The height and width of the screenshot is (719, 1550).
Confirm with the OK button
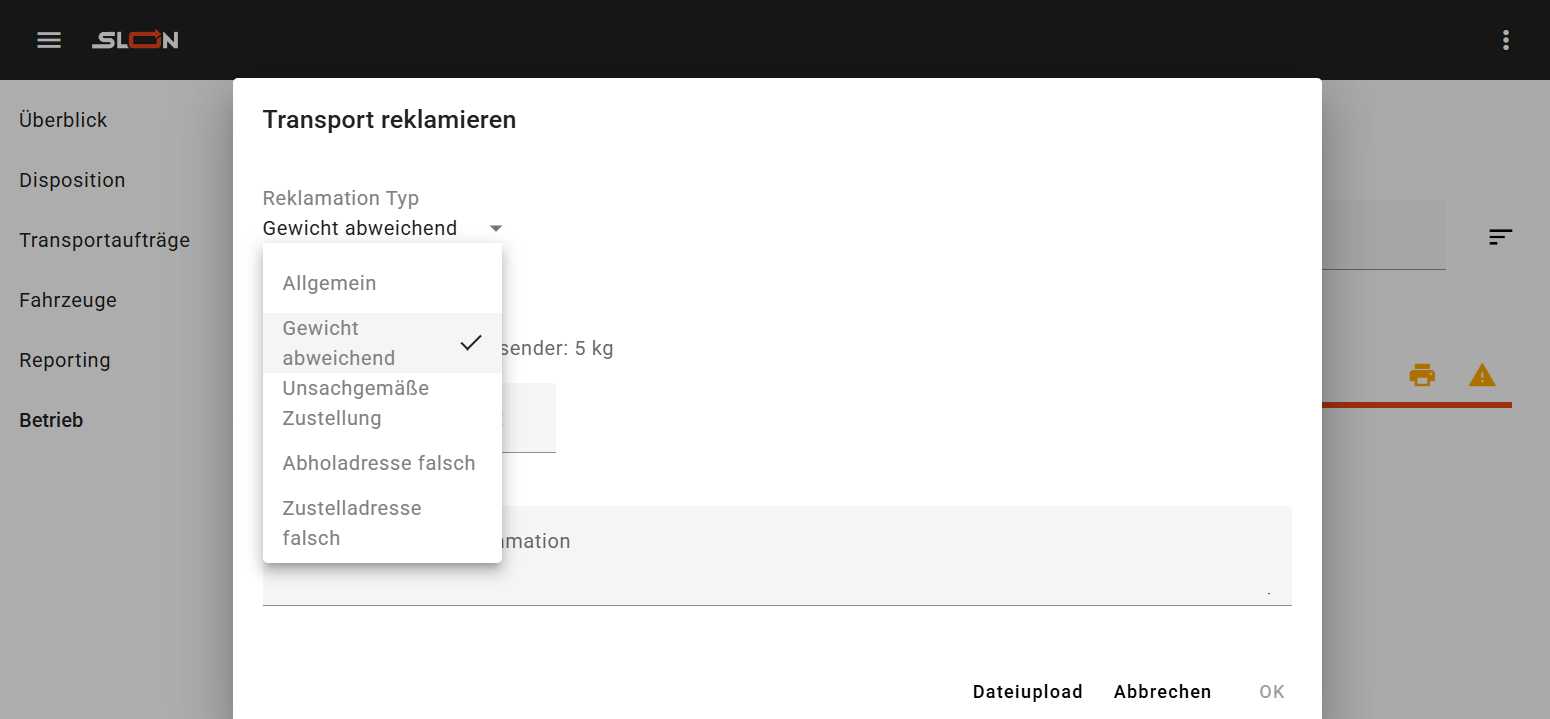click(x=1271, y=692)
